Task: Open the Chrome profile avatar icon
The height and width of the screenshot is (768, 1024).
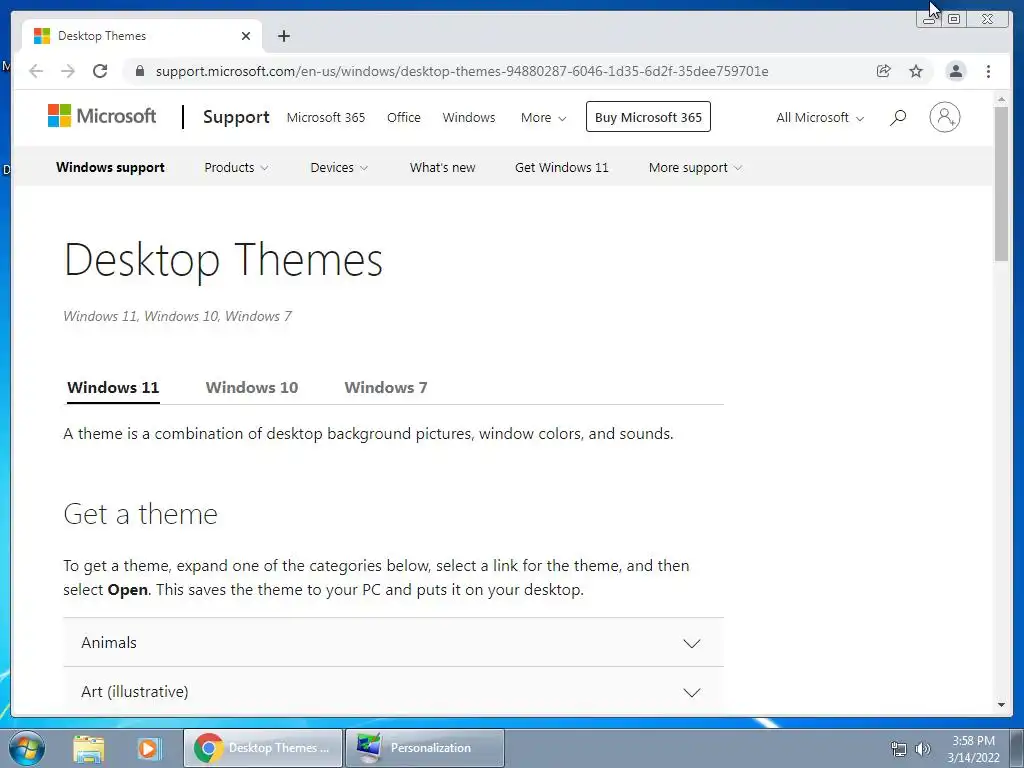Action: point(955,71)
